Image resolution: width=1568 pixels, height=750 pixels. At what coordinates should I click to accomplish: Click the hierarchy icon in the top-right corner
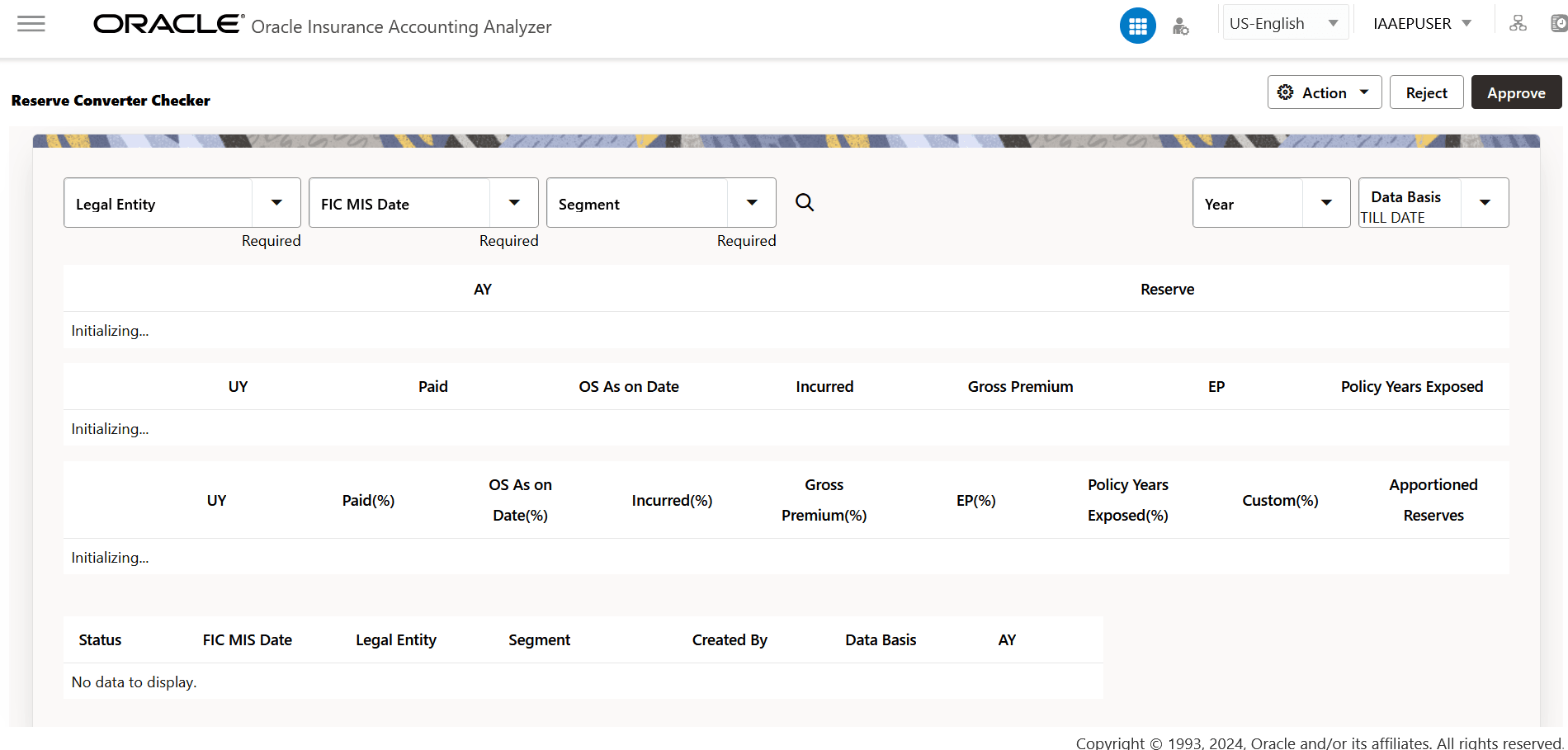[x=1518, y=23]
